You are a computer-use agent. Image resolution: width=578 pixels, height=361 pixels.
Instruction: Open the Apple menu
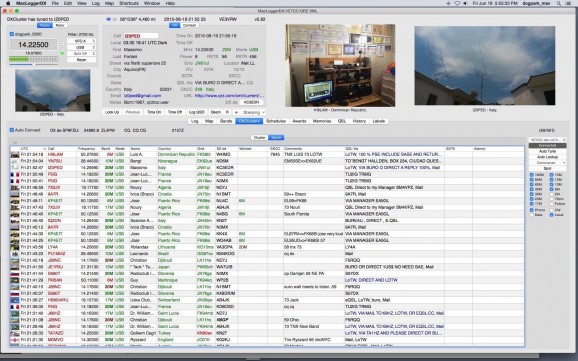[8, 3]
